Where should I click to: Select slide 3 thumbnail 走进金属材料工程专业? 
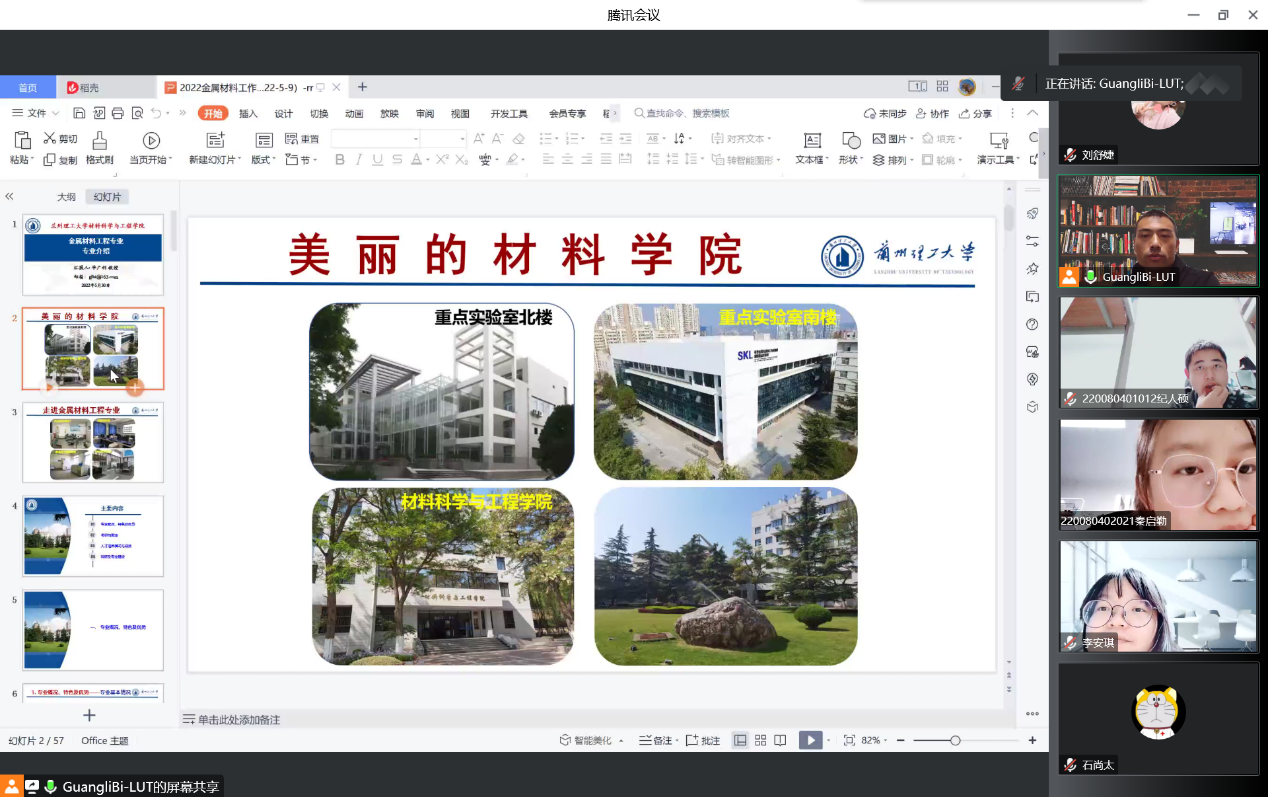[93, 442]
